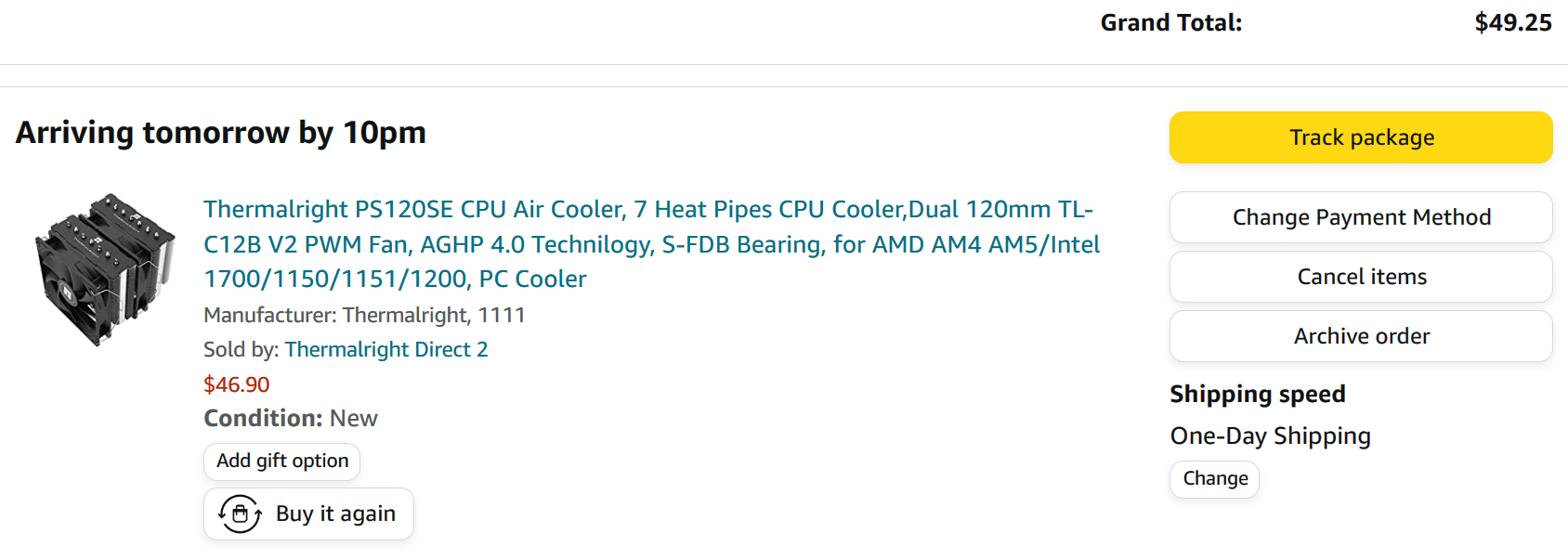Click the Grand Total label
Screen dimensions: 1568x559
[1170, 23]
